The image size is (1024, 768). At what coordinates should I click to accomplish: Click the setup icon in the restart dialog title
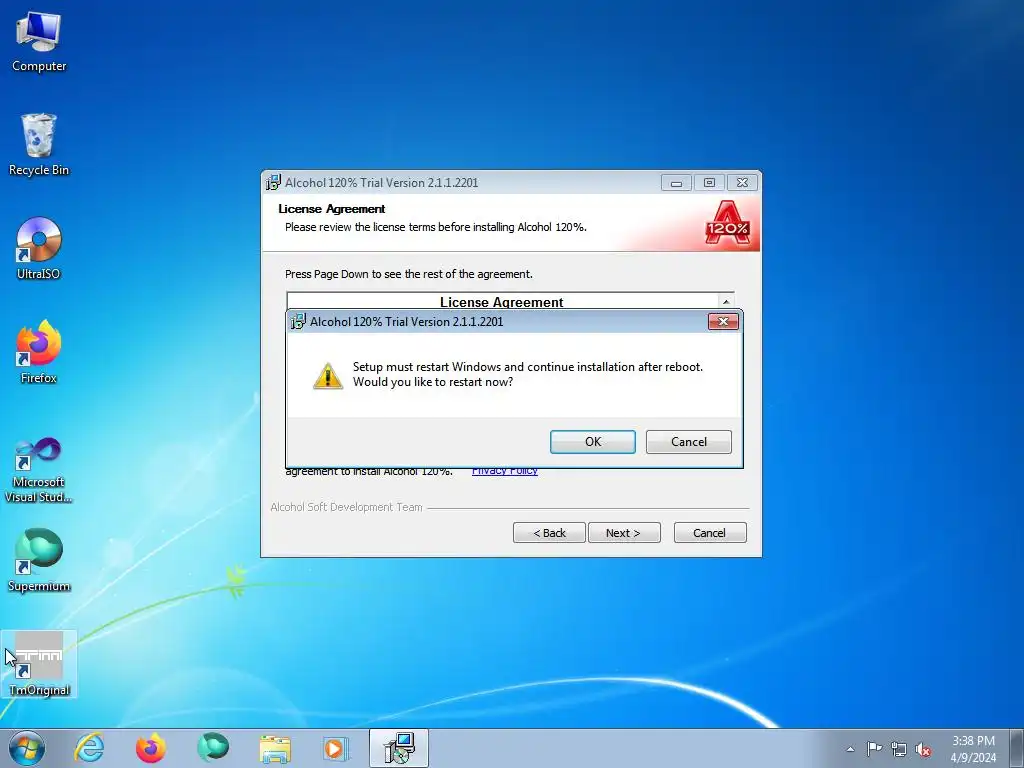click(x=298, y=321)
